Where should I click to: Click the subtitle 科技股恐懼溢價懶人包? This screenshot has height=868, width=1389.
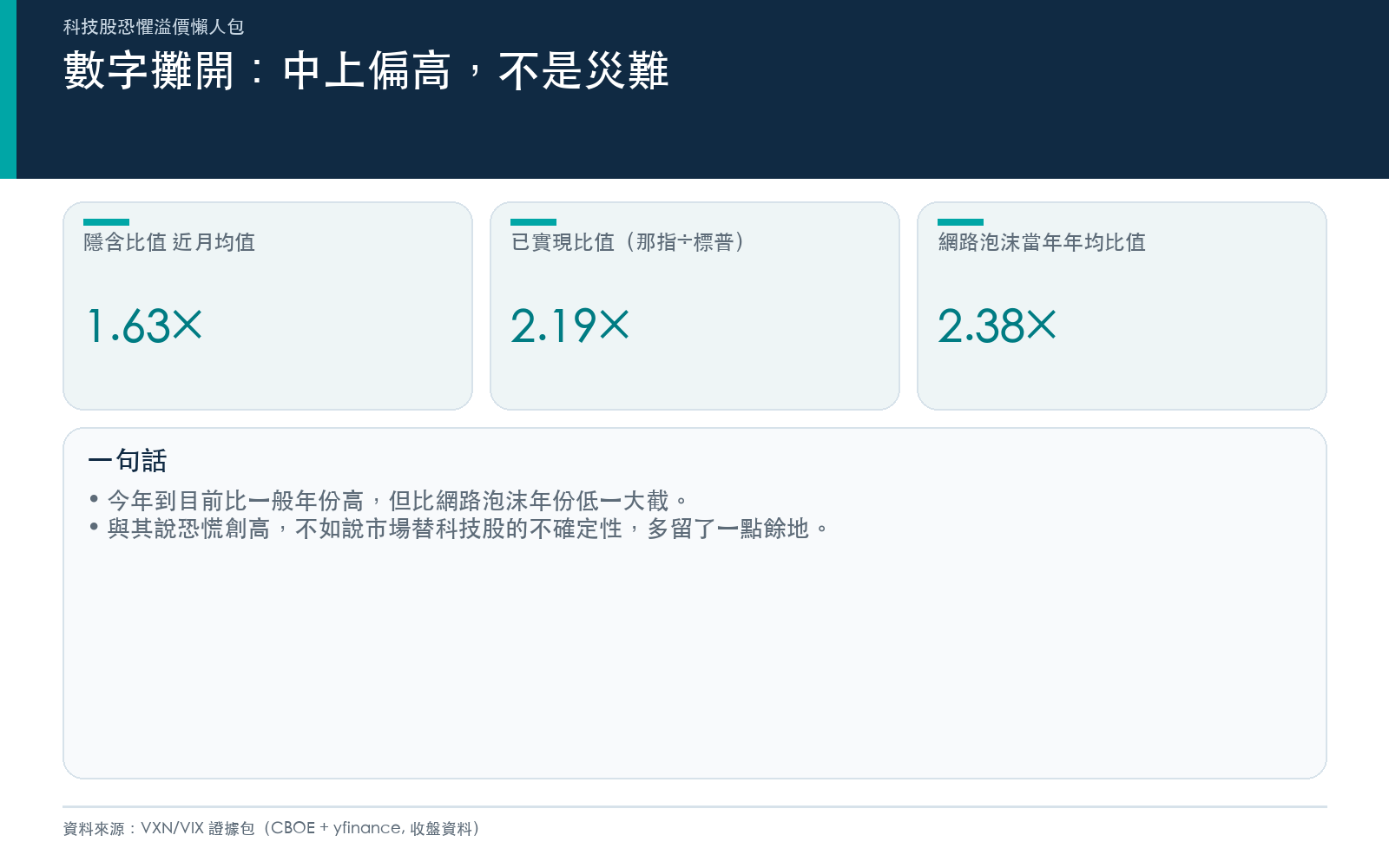coord(154,27)
